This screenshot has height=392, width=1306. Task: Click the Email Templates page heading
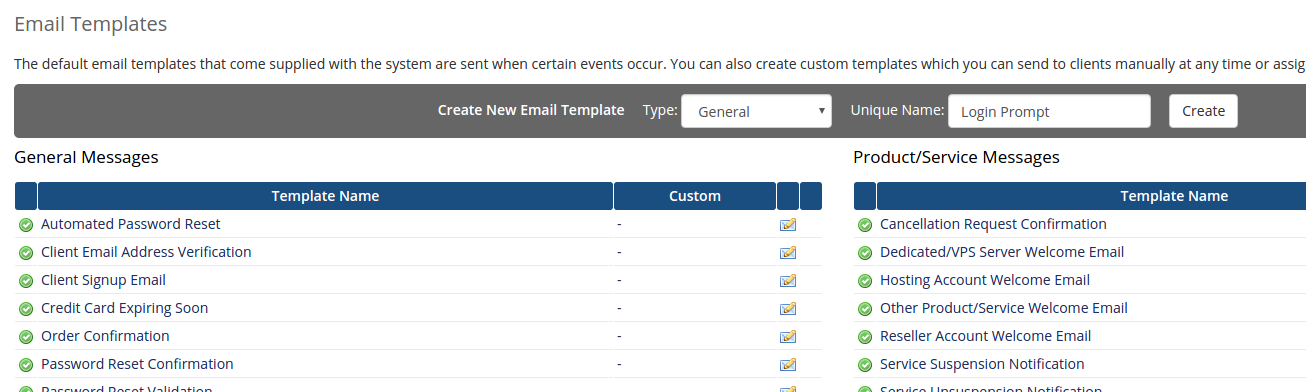tap(91, 23)
